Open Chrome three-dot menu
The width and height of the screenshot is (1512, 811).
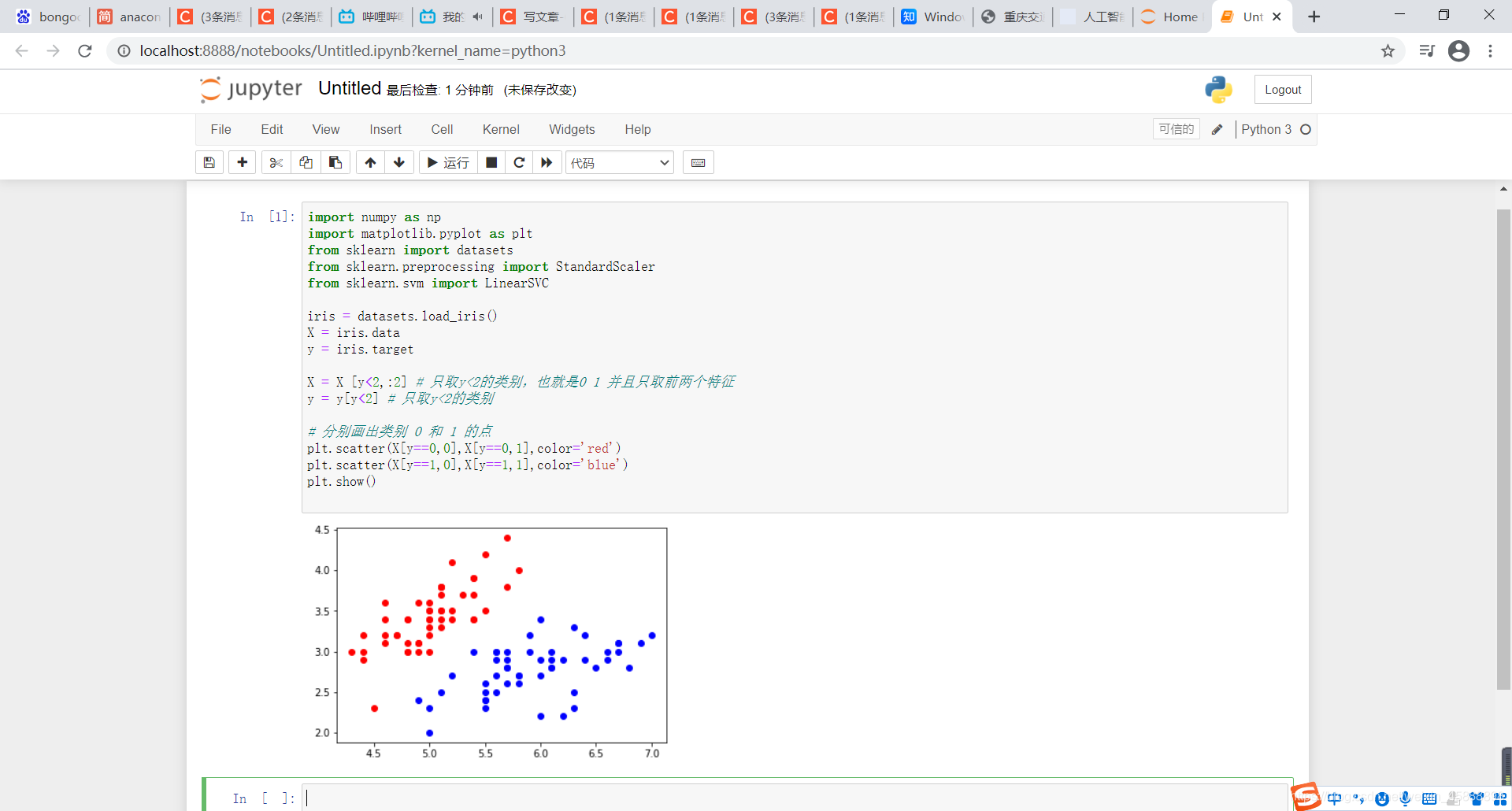pos(1490,51)
